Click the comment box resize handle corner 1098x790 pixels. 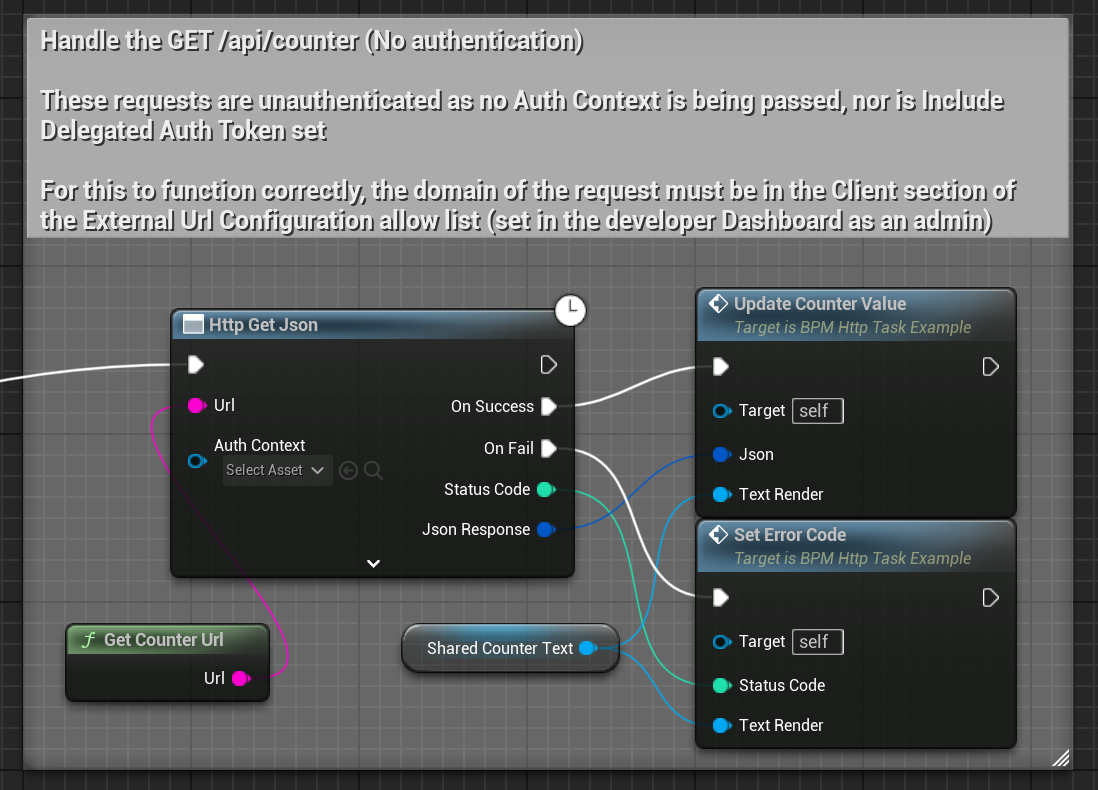point(1061,759)
